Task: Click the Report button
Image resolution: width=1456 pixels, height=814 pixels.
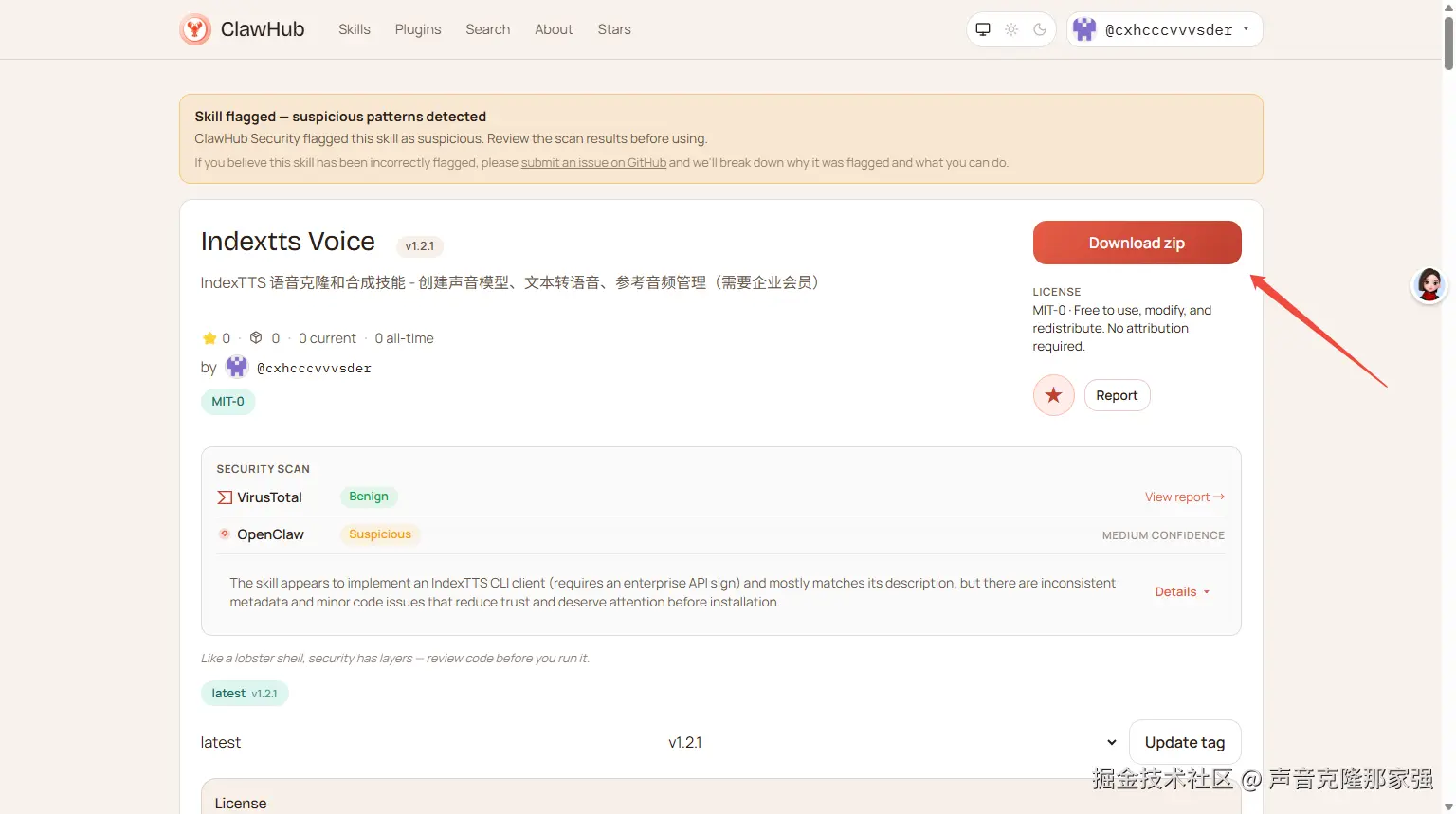Action: [1117, 395]
